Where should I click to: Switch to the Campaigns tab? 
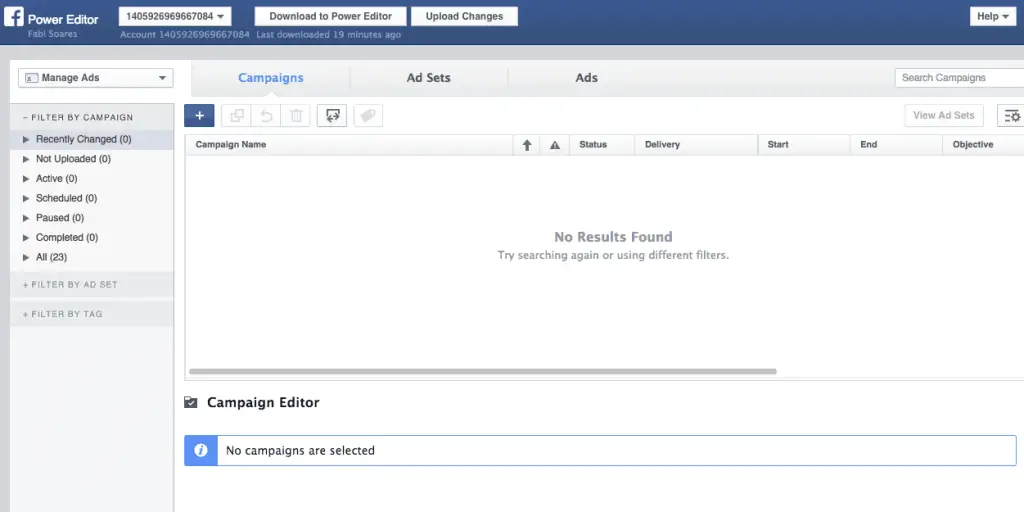[x=271, y=78]
